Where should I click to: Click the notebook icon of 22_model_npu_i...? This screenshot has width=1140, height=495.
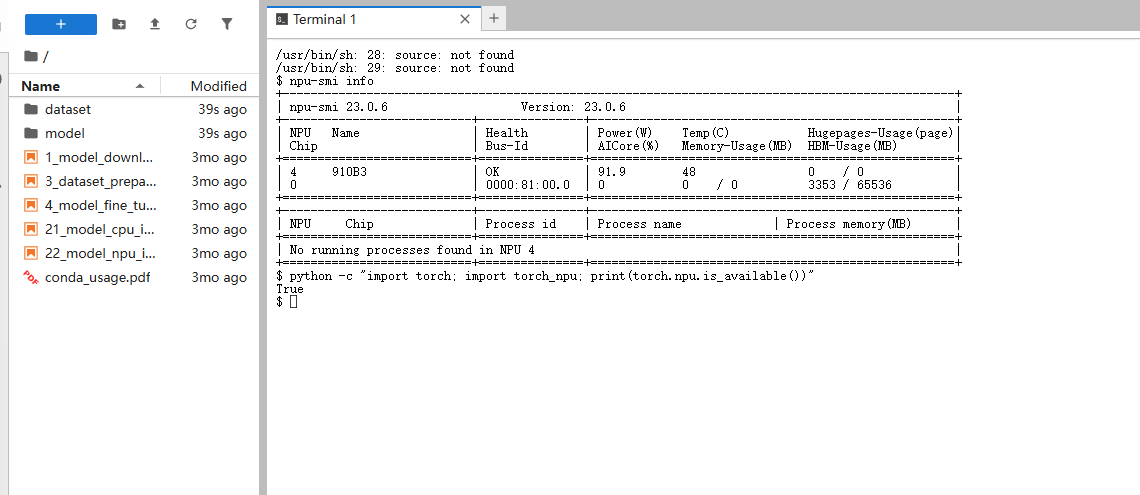31,253
